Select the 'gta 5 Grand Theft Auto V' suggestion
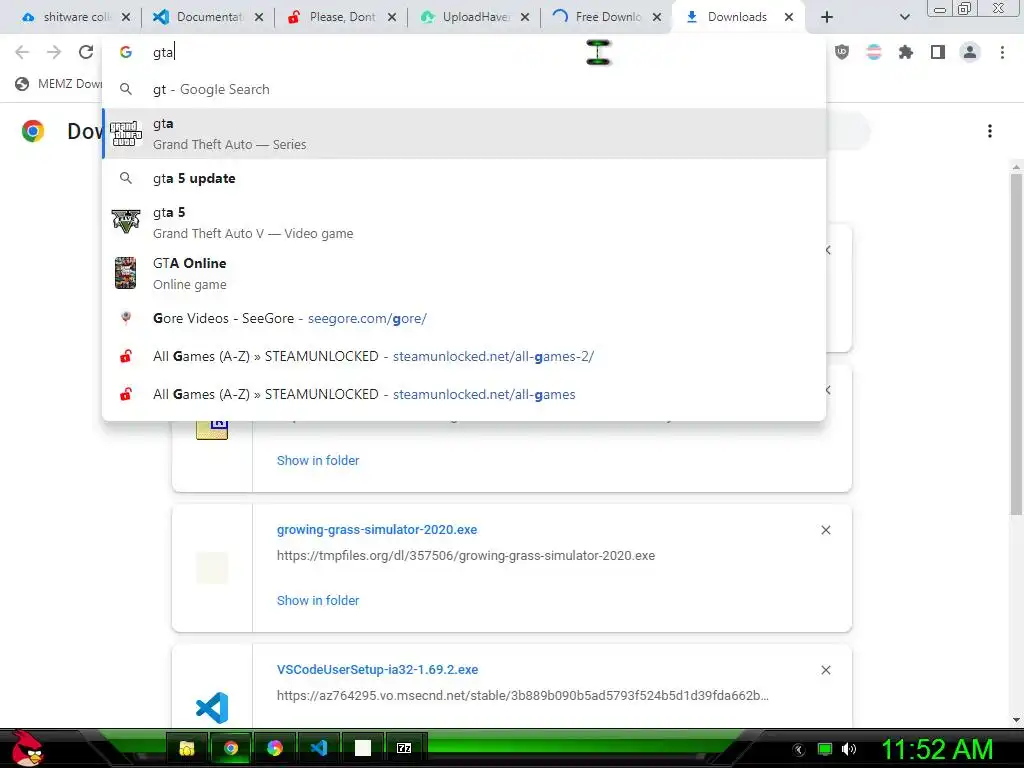This screenshot has width=1024, height=768. click(x=464, y=223)
